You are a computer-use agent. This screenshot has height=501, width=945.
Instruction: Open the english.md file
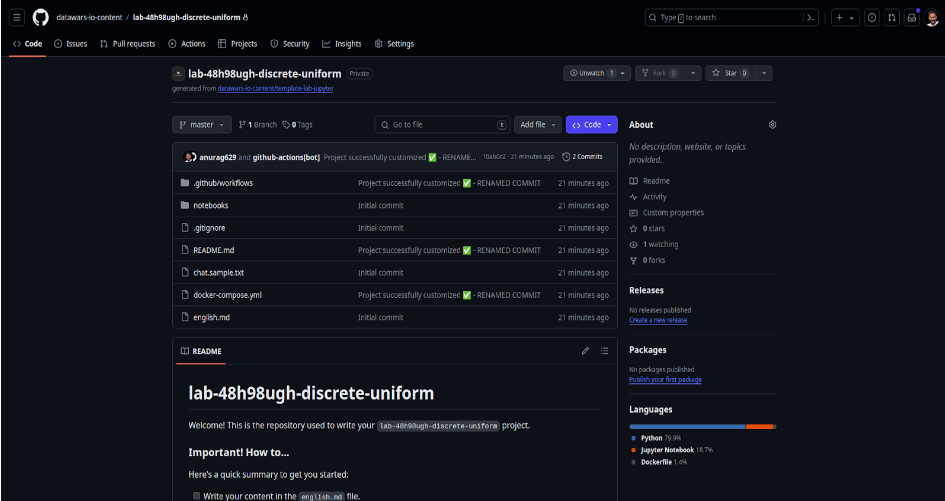211,317
